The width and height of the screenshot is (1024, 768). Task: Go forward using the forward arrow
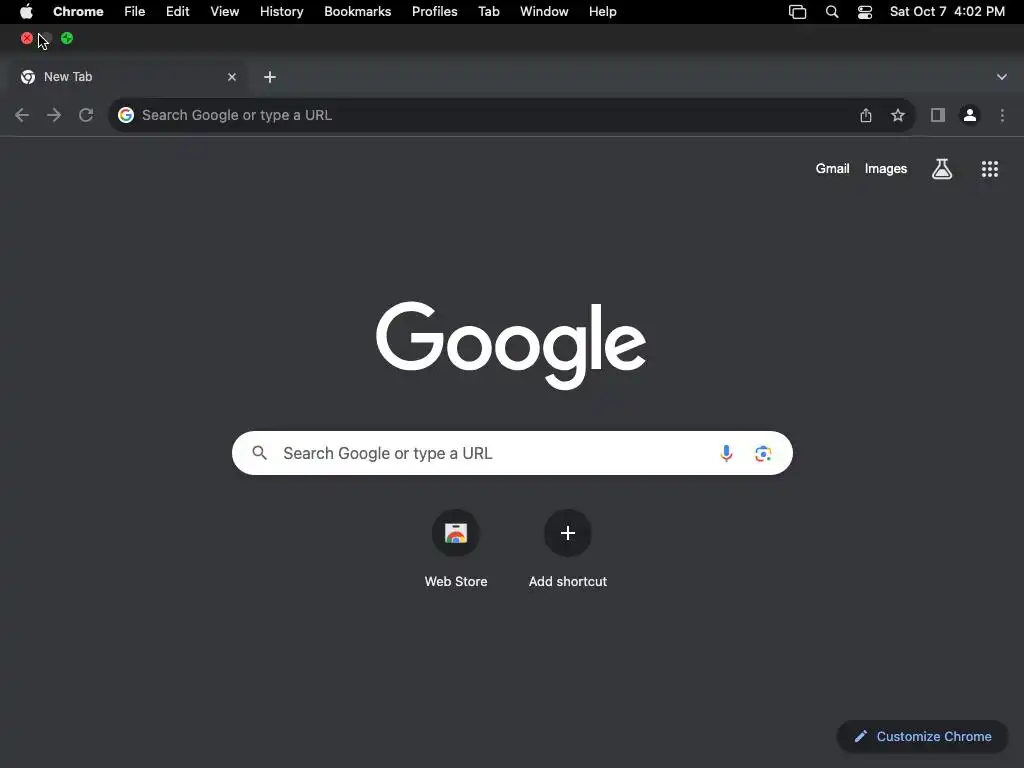point(54,116)
